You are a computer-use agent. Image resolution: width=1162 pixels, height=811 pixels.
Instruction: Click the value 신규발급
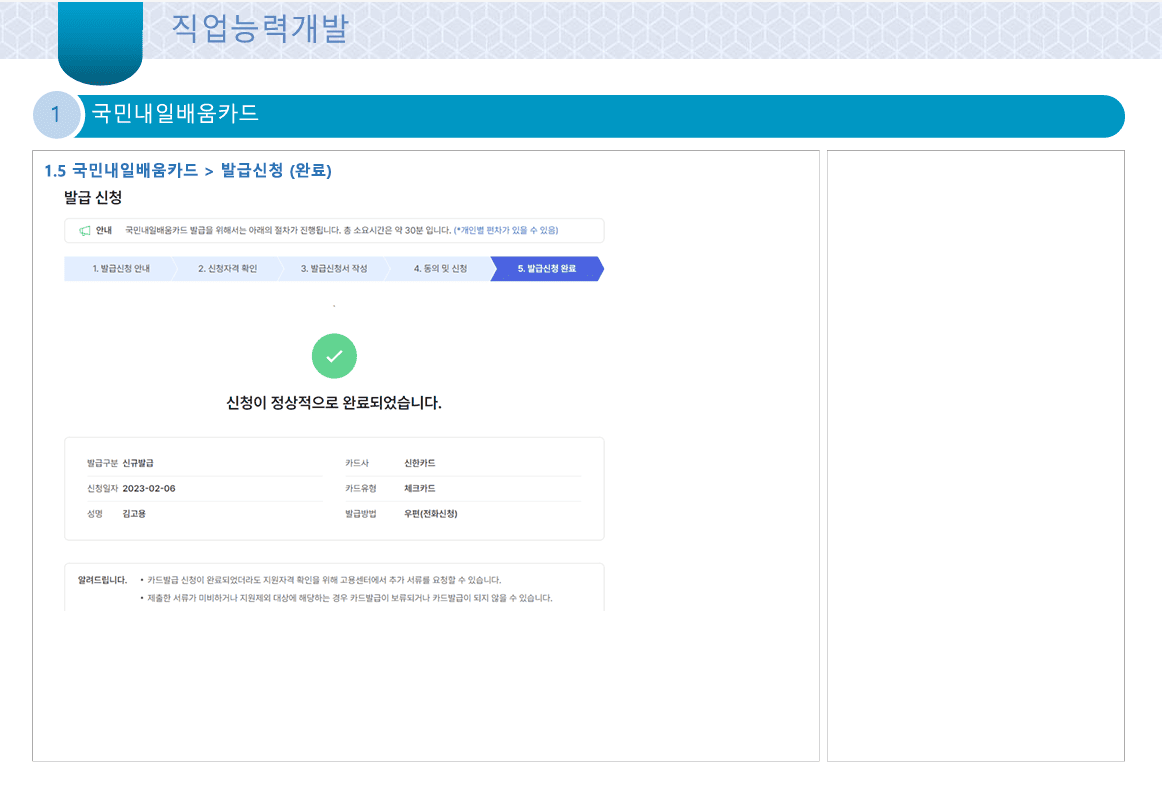point(138,463)
